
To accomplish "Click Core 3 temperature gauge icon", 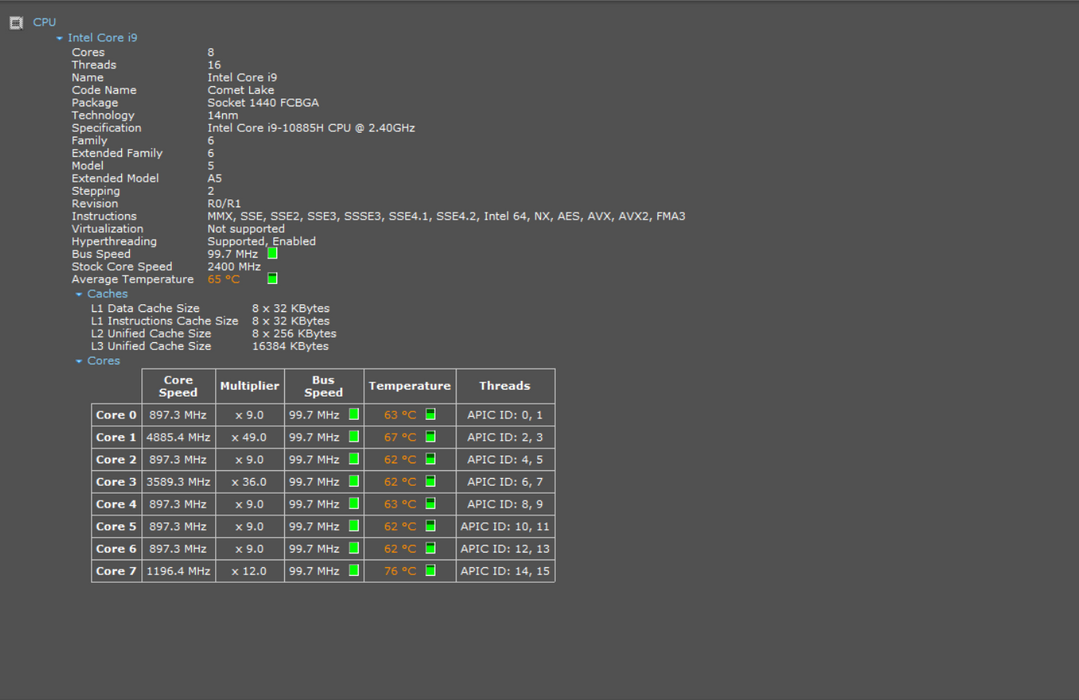I will (431, 481).
